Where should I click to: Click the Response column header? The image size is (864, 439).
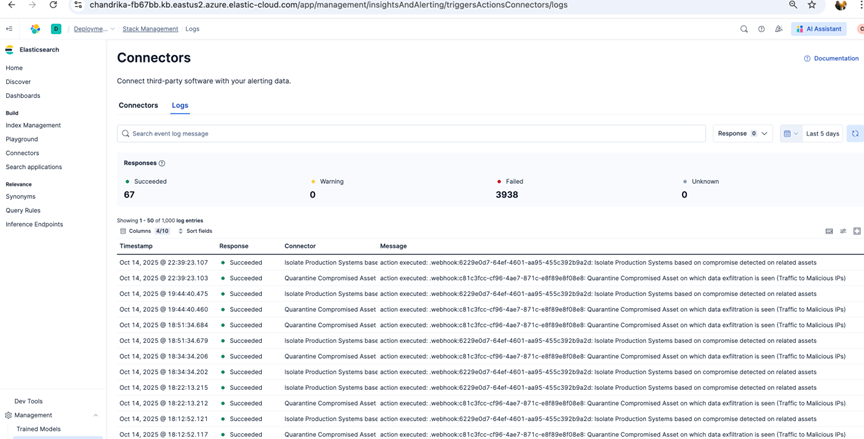pos(234,246)
